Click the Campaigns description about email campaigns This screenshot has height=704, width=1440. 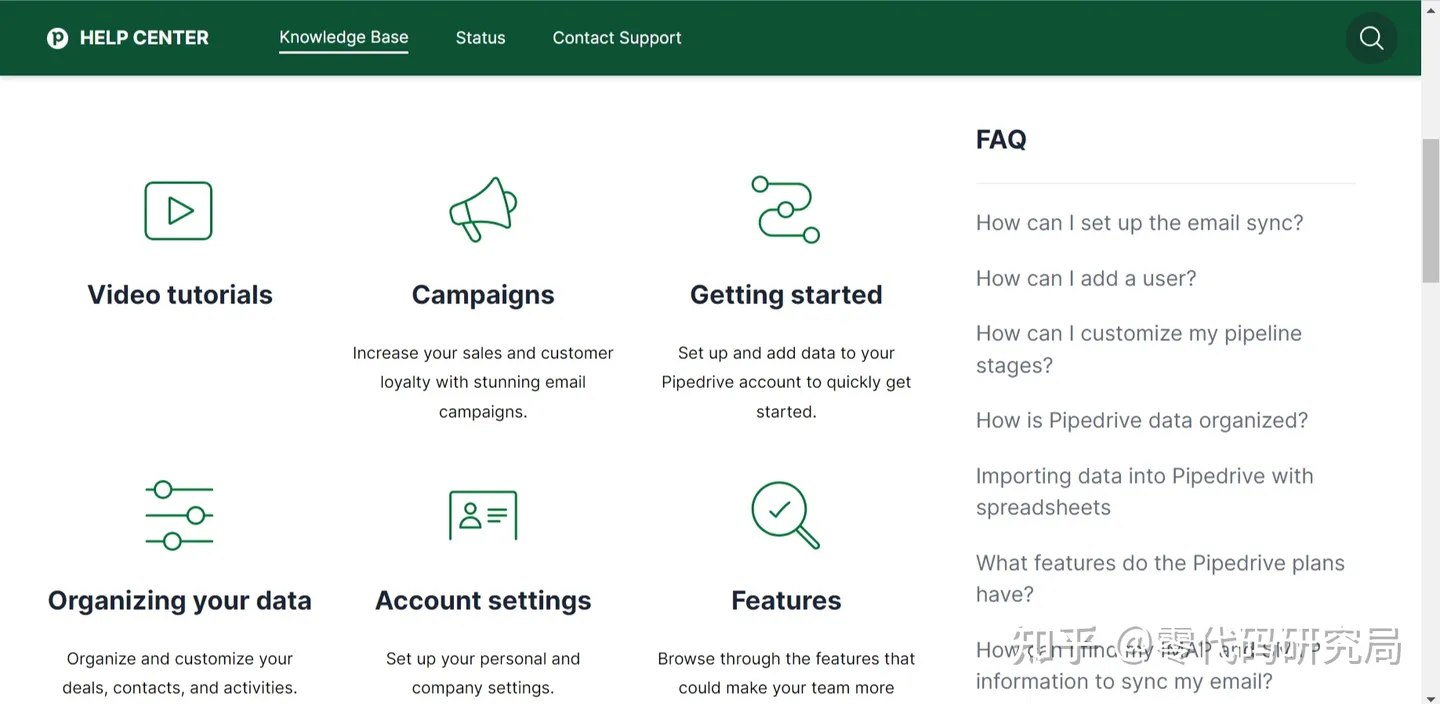tap(483, 382)
